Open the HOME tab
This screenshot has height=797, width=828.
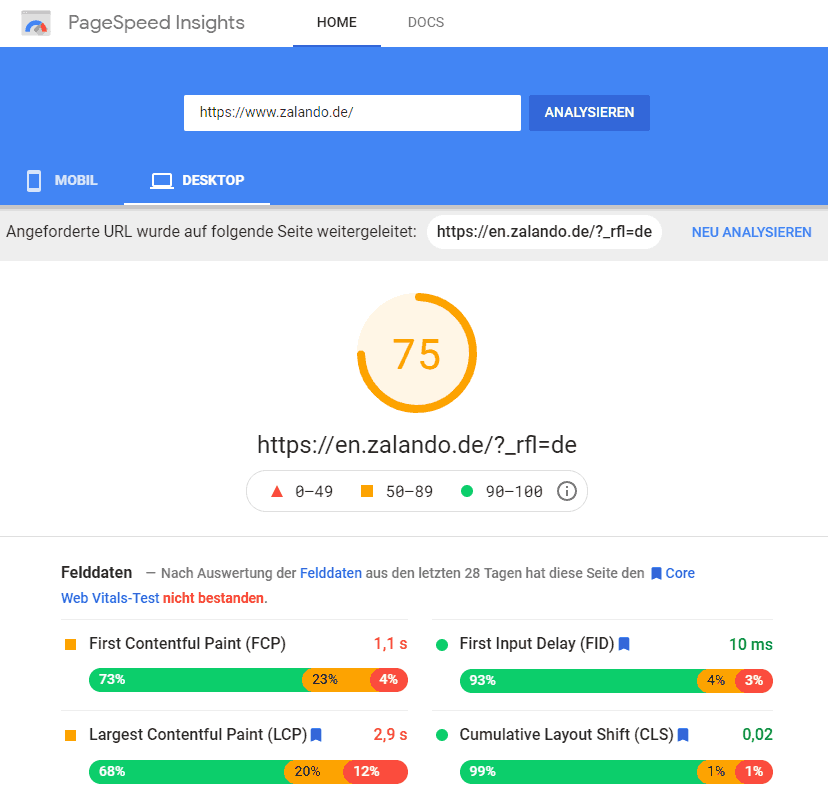(337, 23)
